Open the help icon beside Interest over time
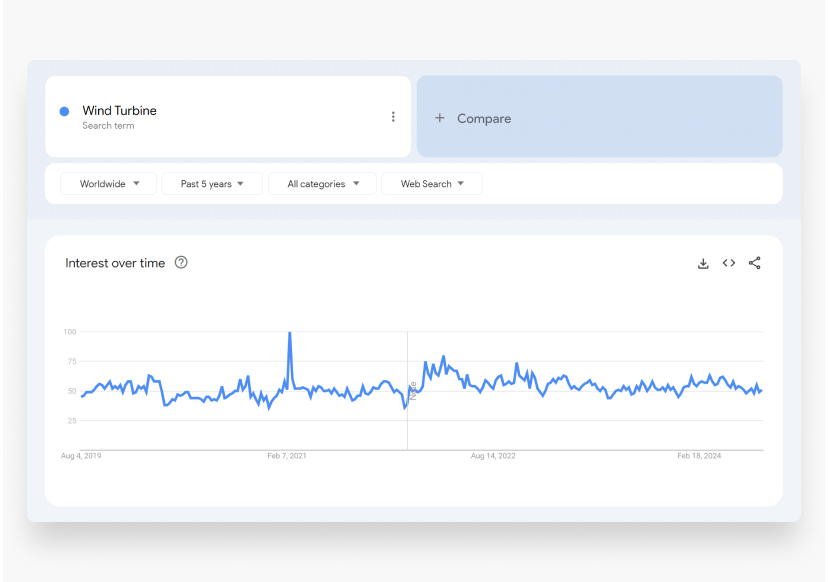The height and width of the screenshot is (582, 828). click(x=181, y=263)
